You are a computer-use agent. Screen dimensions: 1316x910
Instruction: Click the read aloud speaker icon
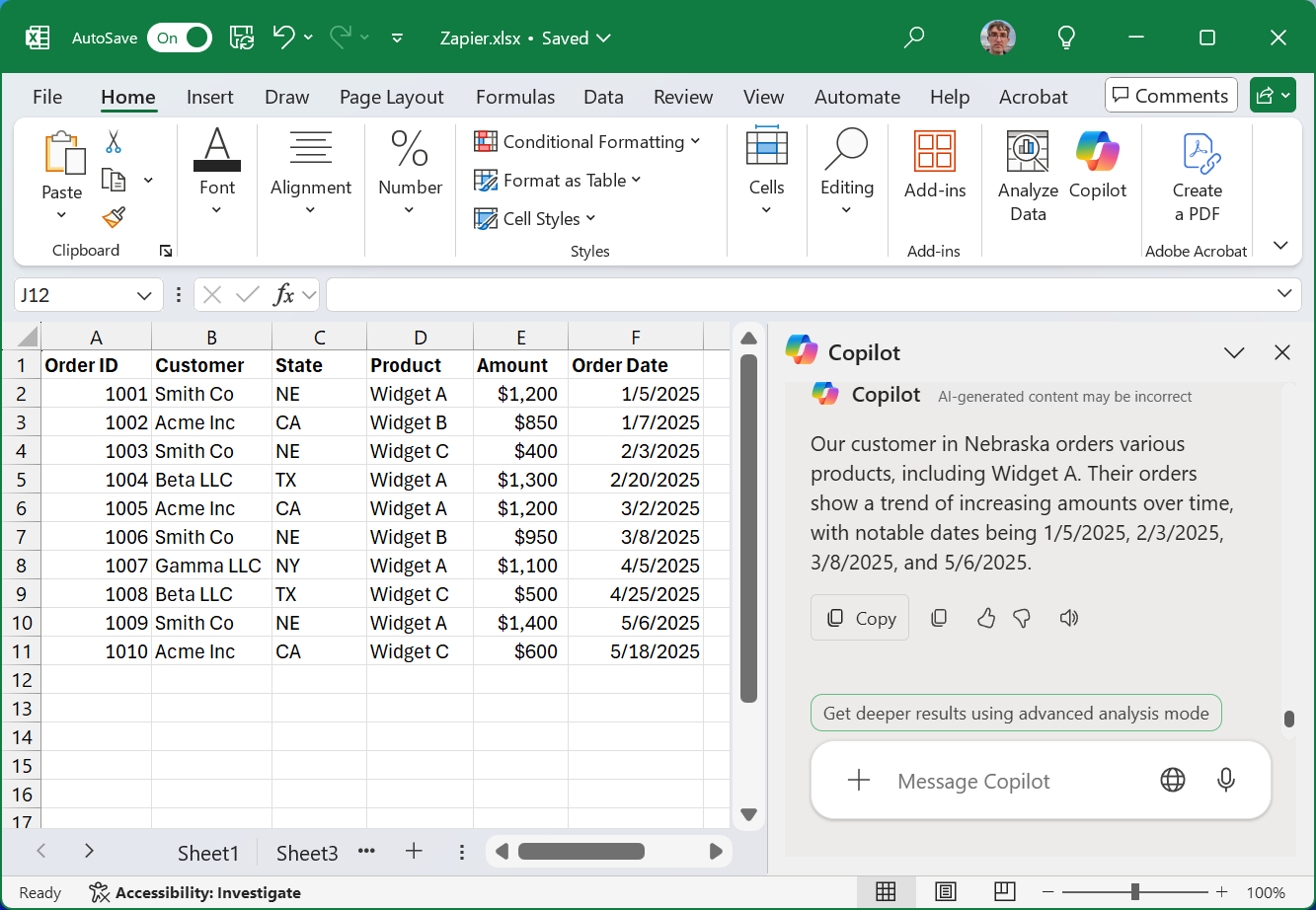tap(1068, 618)
